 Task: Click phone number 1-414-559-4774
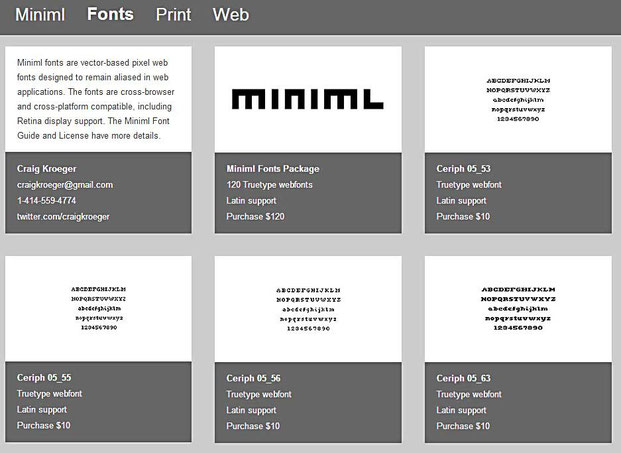46,201
